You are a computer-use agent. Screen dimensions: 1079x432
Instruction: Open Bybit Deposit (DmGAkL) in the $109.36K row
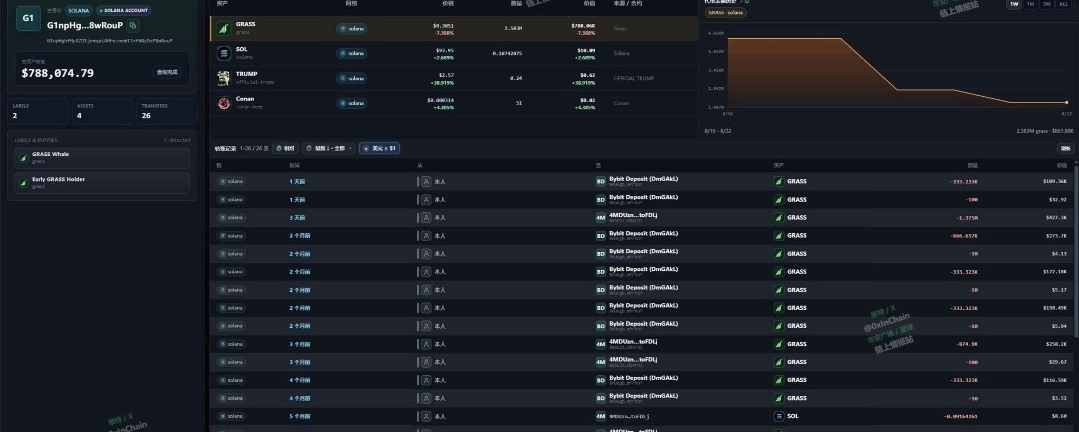coord(643,179)
